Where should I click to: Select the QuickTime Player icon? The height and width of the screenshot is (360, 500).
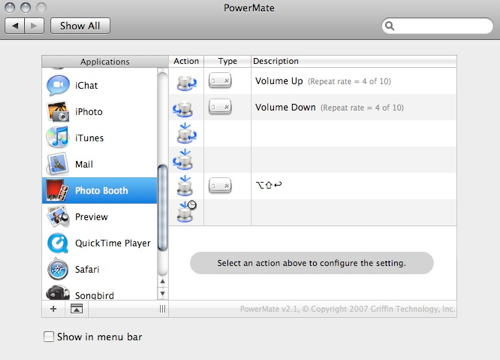pos(58,243)
